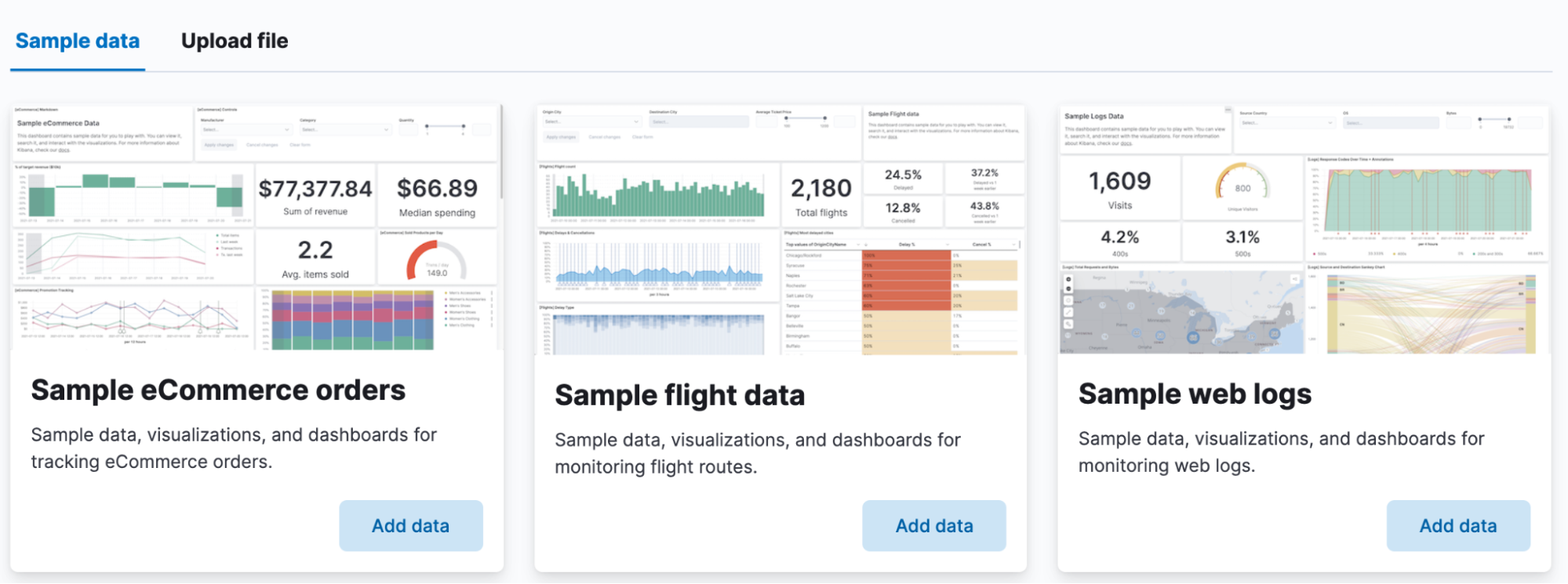Click the $77,377.84 Sum of revenue metric
Screen dimensions: 1568x584
coord(315,195)
